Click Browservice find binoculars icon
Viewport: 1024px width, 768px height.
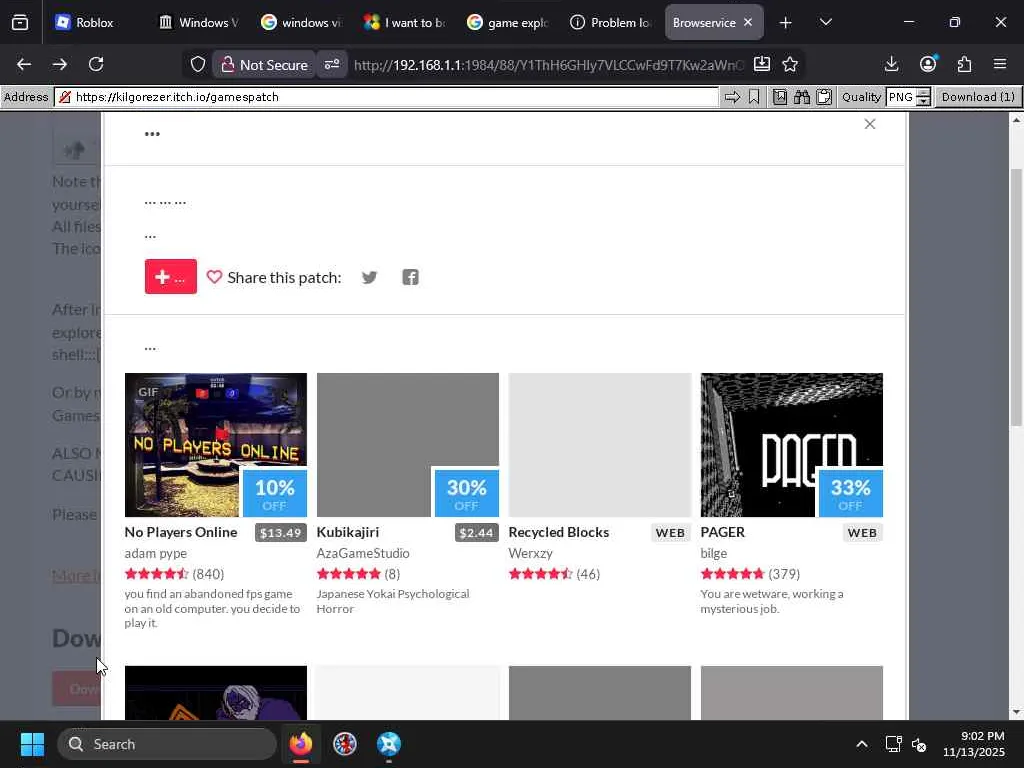pyautogui.click(x=802, y=97)
